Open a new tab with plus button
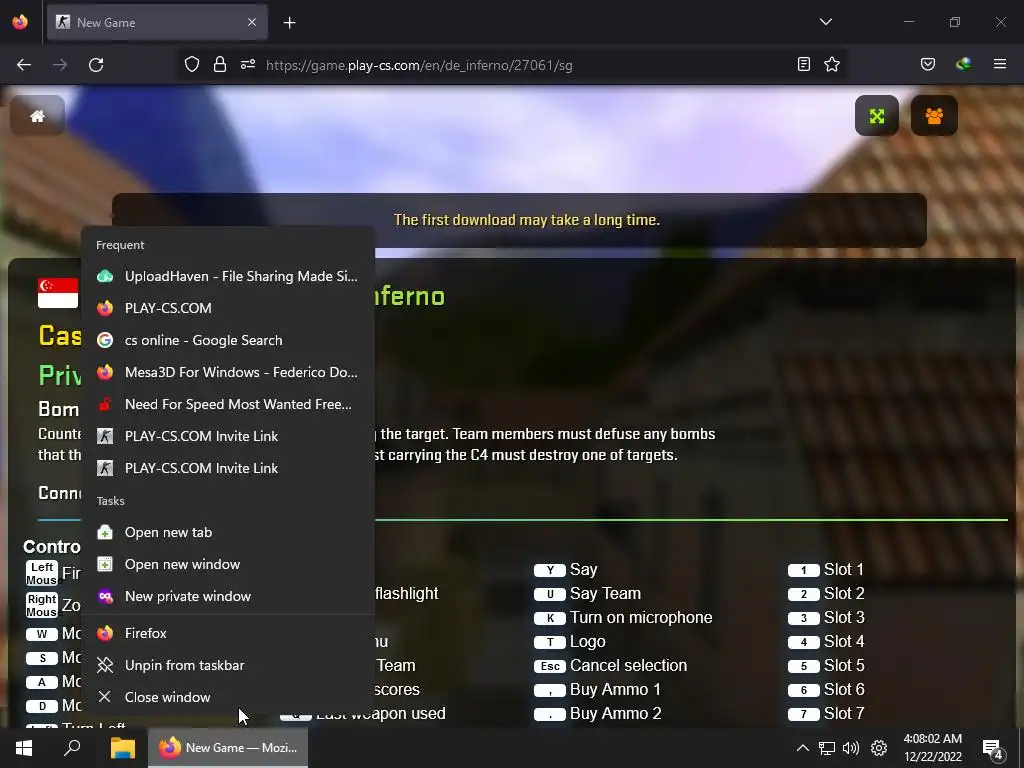This screenshot has height=768, width=1024. [289, 23]
